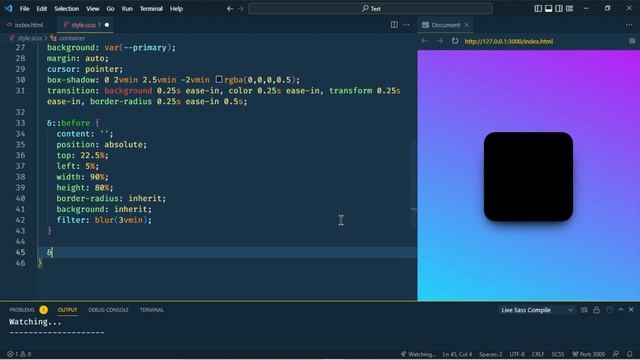Switch to the Terminal panel tab
This screenshot has height=360, width=640.
click(151, 310)
